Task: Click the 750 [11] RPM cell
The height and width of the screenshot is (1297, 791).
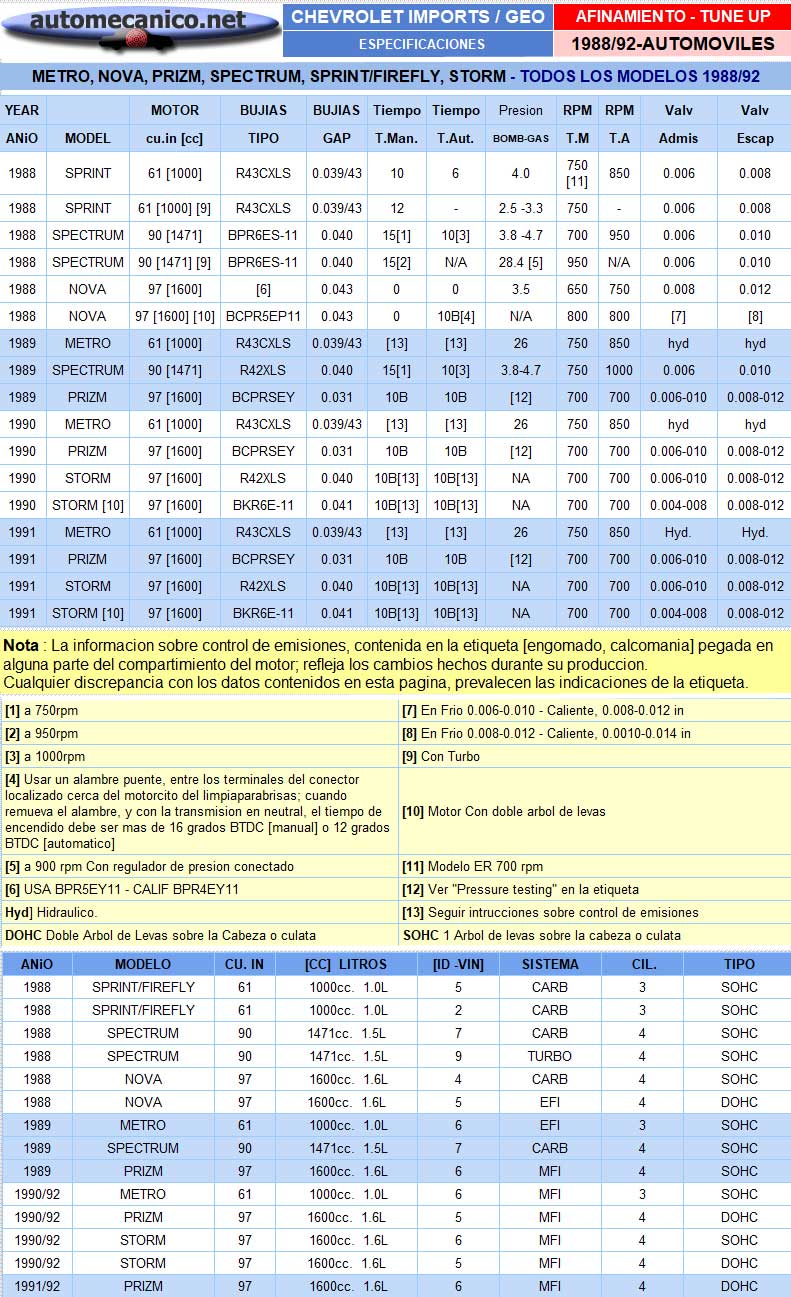Action: point(577,173)
